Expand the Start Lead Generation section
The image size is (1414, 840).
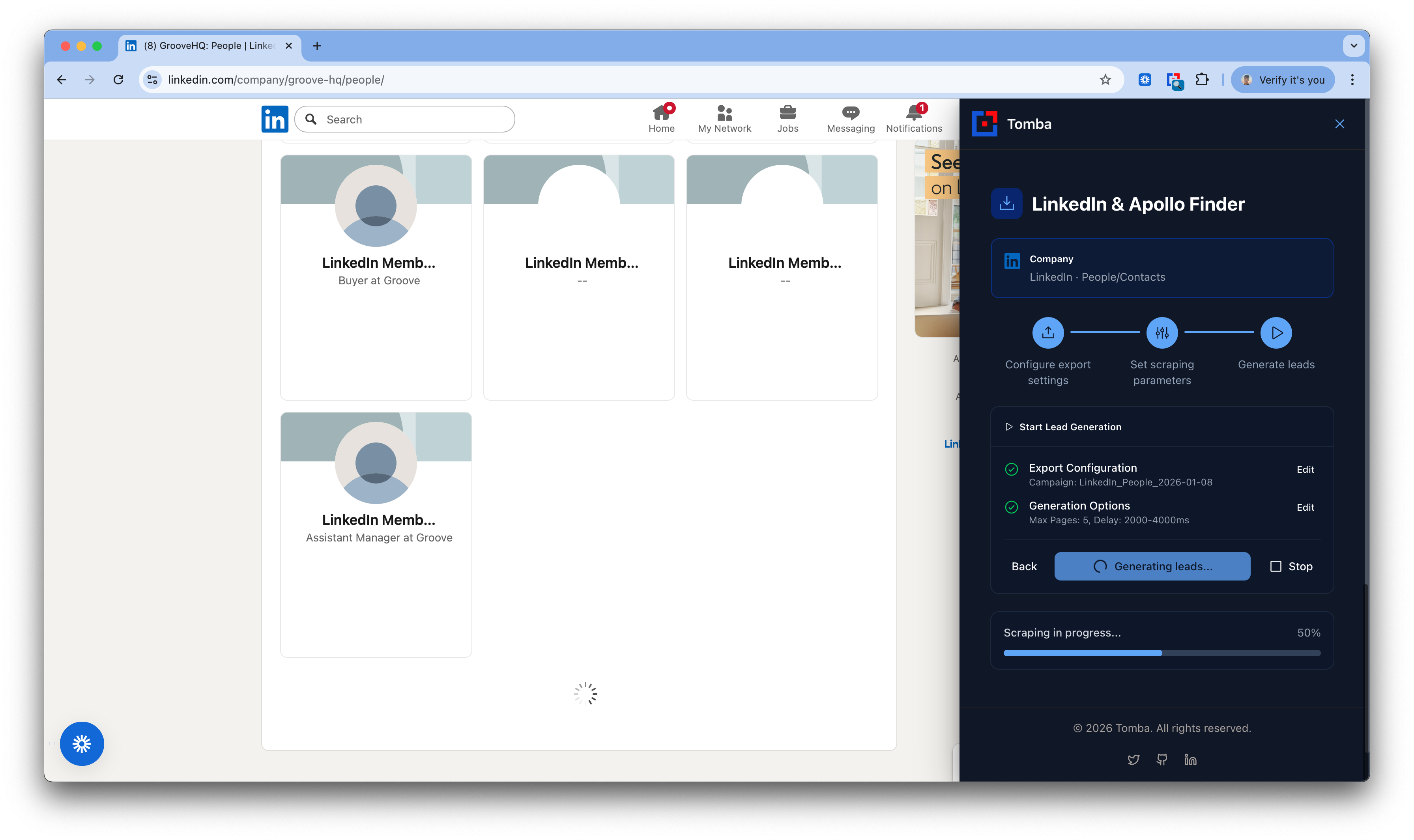tap(1064, 427)
